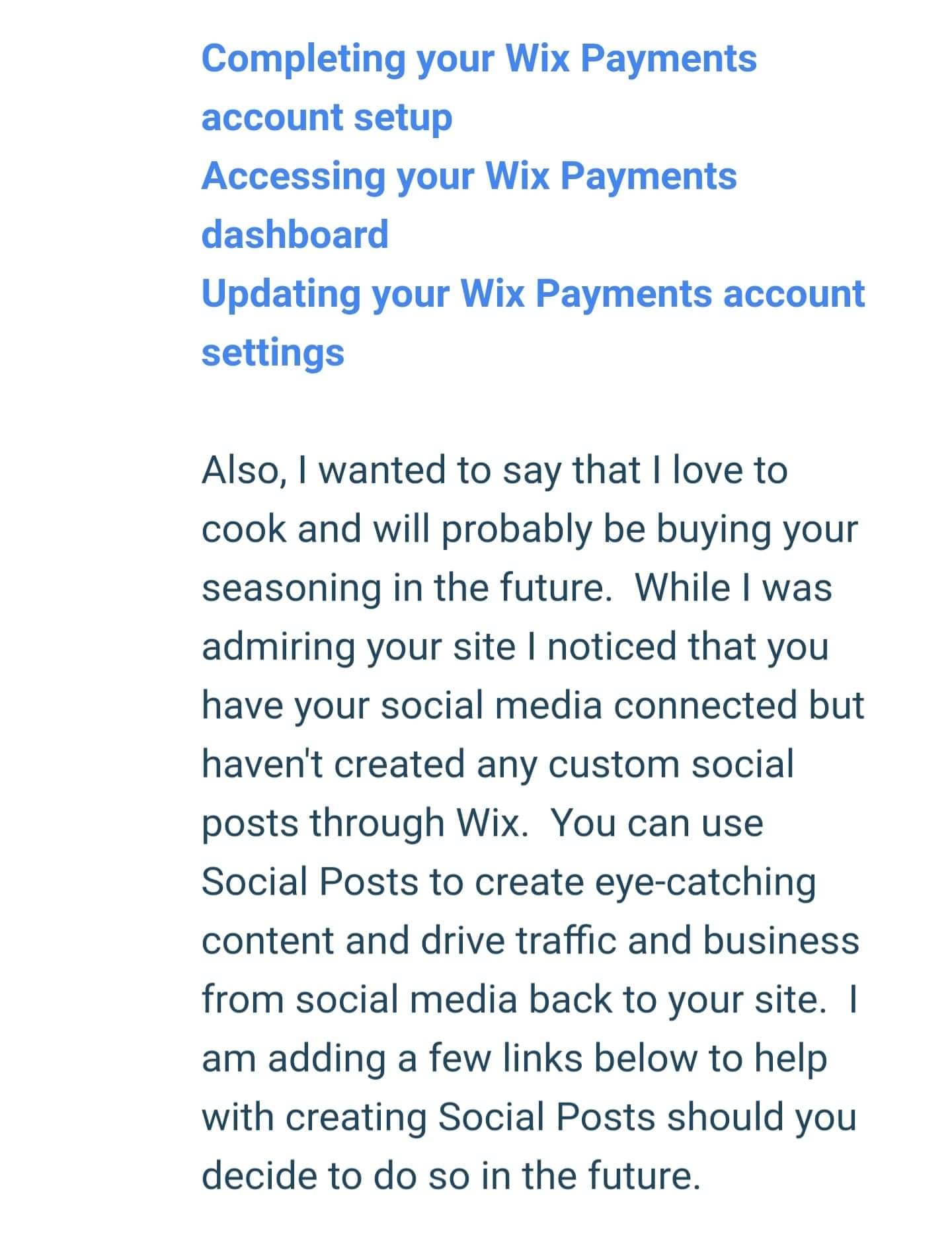The height and width of the screenshot is (1258, 952).
Task: Click the text "with creating Social Posts"
Action: [x=427, y=1117]
